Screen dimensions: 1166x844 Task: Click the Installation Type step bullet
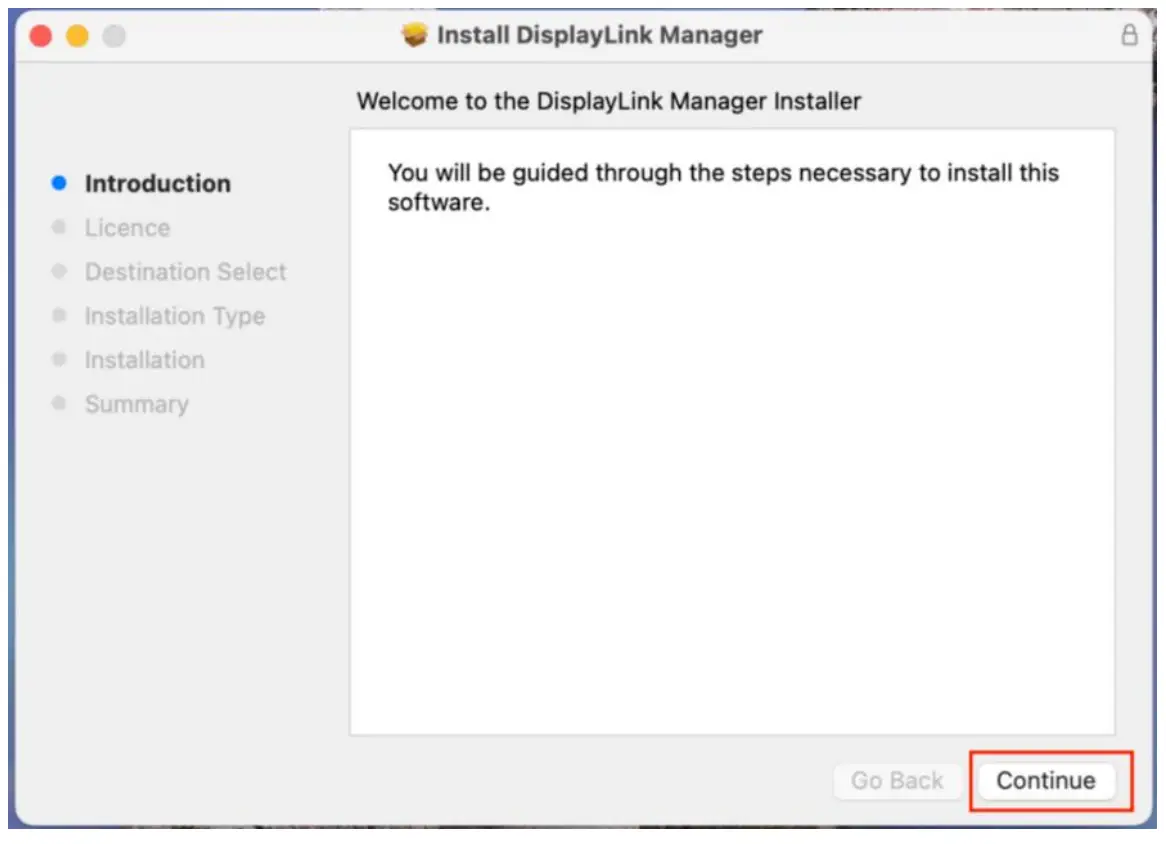56,316
